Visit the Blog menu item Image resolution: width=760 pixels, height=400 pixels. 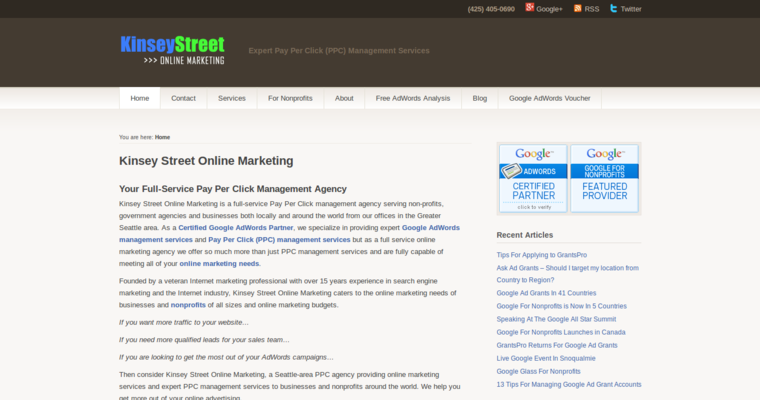[x=480, y=98]
